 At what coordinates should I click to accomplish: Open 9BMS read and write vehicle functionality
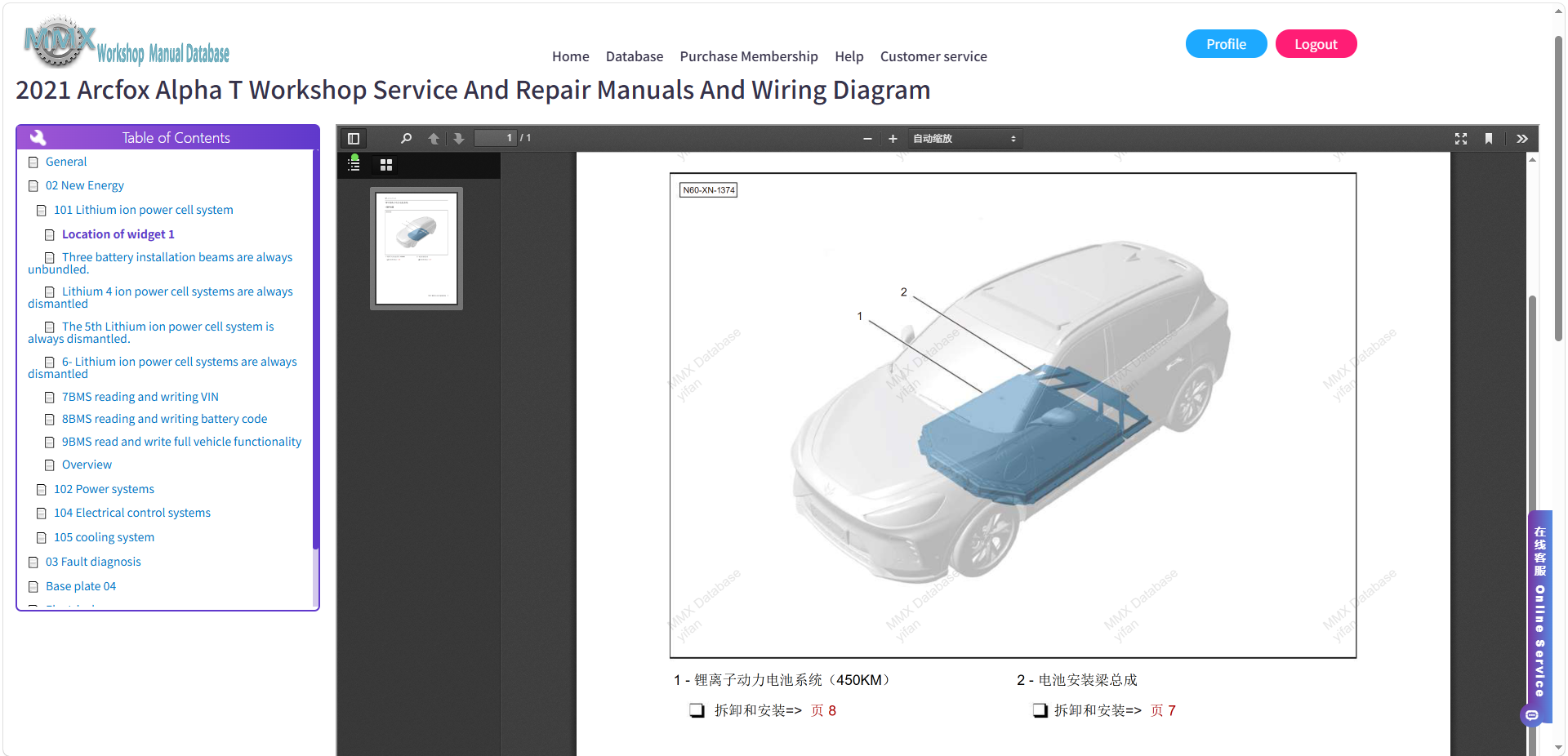(181, 442)
